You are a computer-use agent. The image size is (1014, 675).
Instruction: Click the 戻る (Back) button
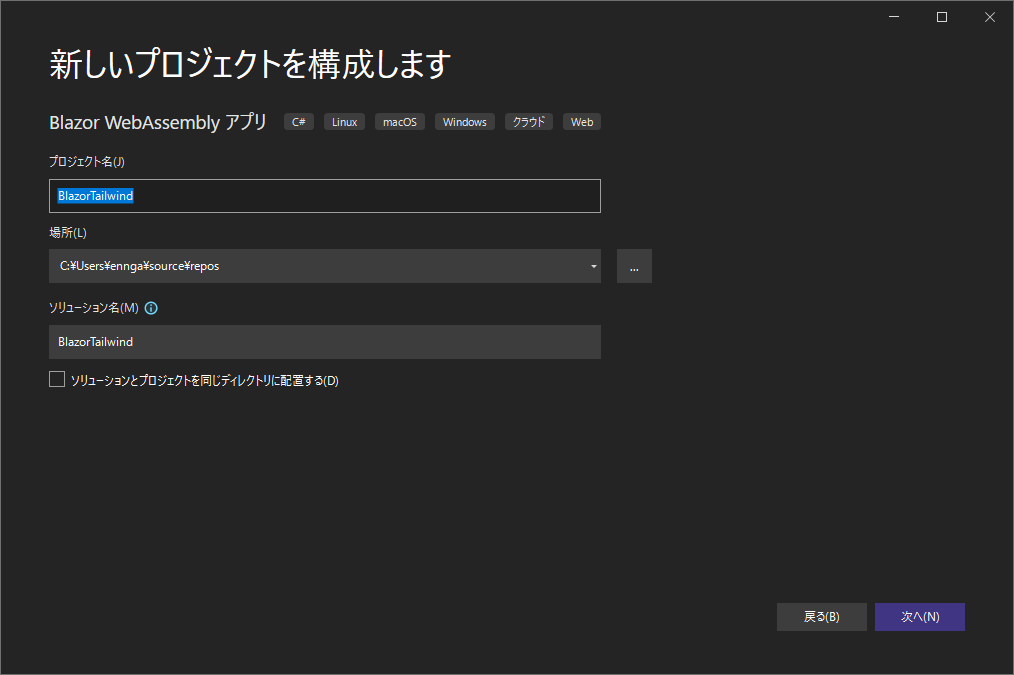821,617
